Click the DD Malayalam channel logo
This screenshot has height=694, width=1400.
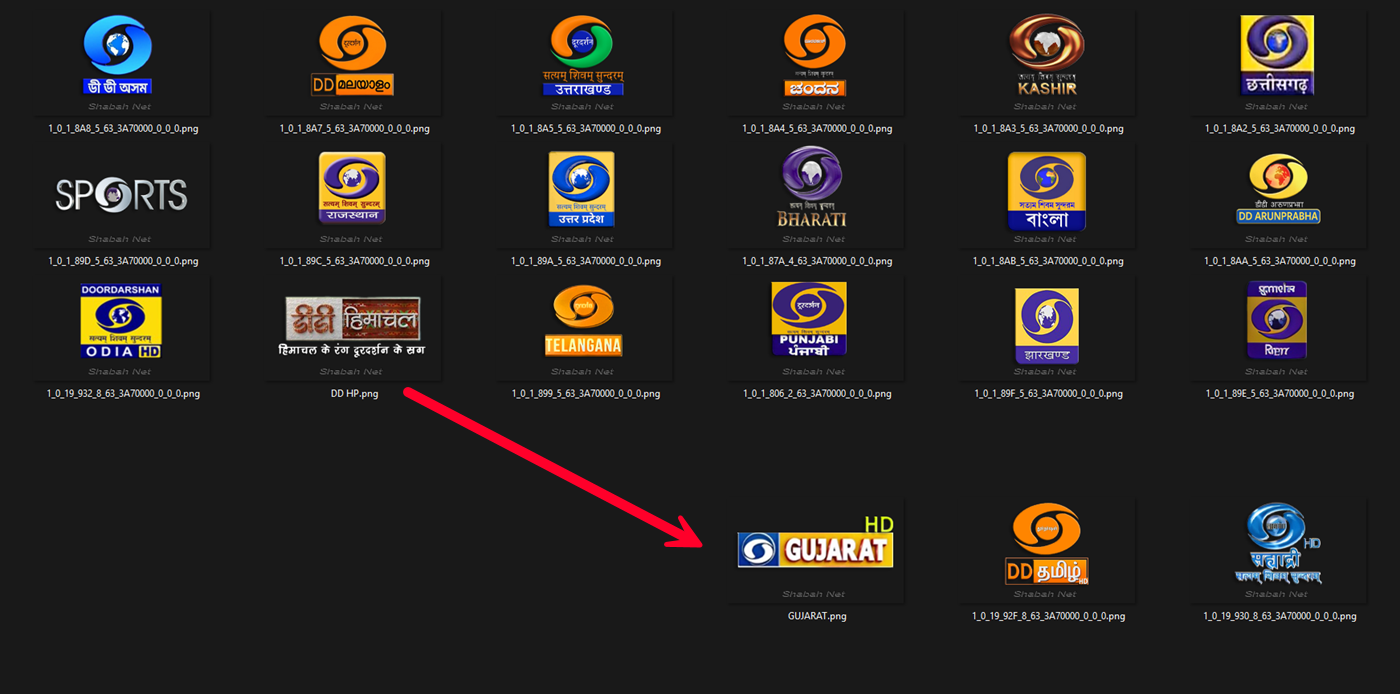pyautogui.click(x=352, y=57)
